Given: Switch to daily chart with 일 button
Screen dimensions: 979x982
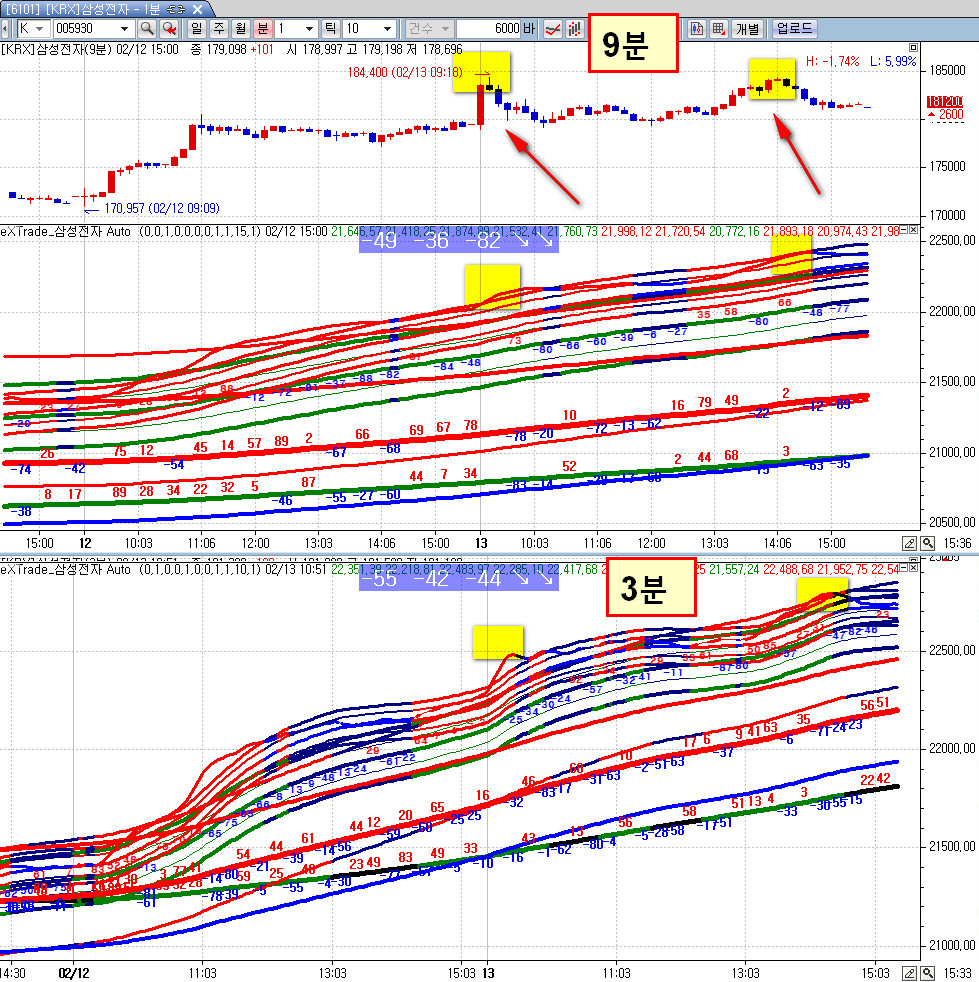Looking at the screenshot, I should point(197,28).
